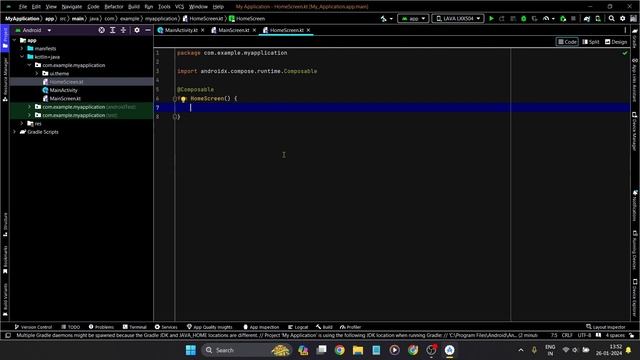Click the lightbulb quick-fix icon on line 6

pyautogui.click(x=183, y=99)
